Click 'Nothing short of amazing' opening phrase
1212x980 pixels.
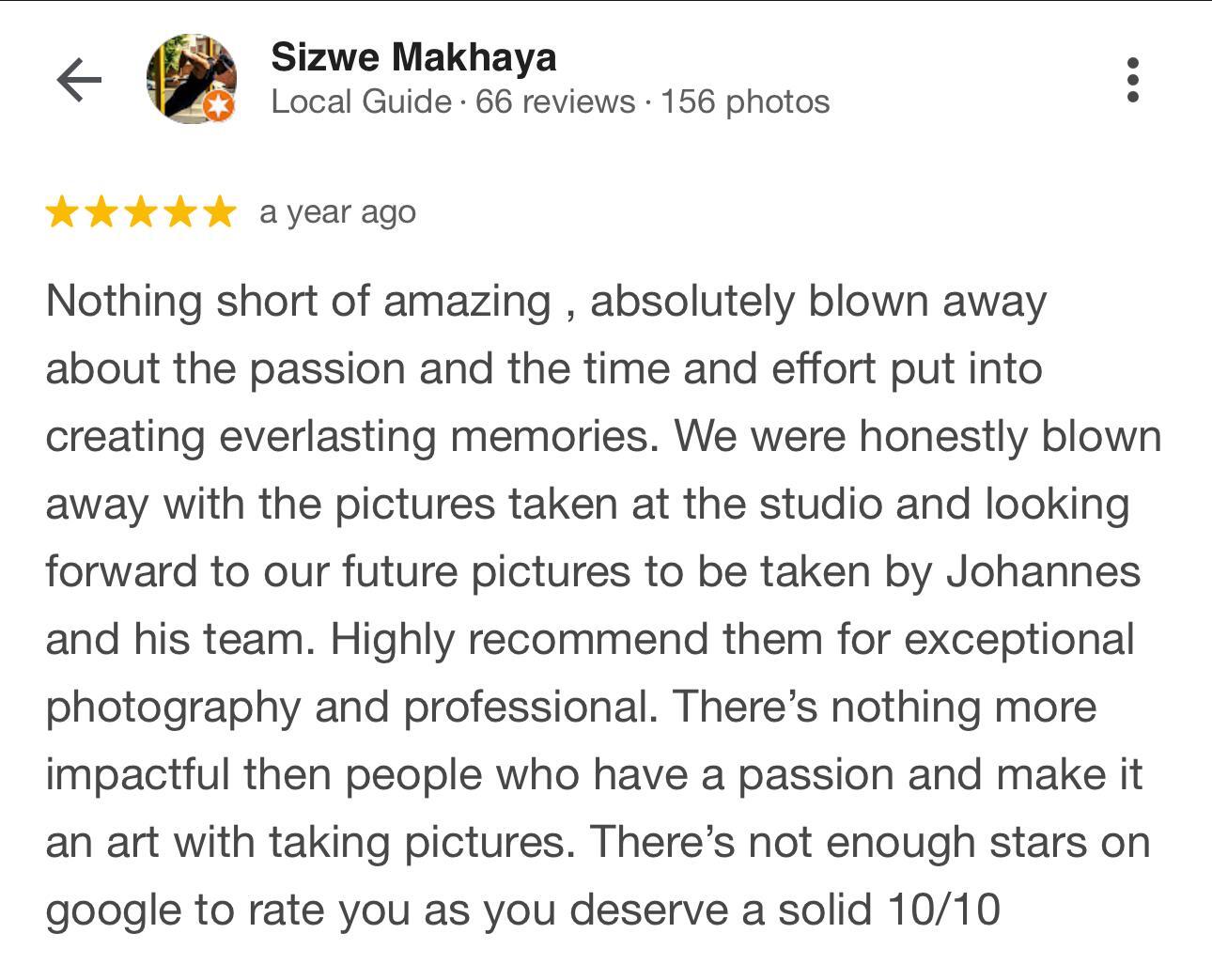298,302
